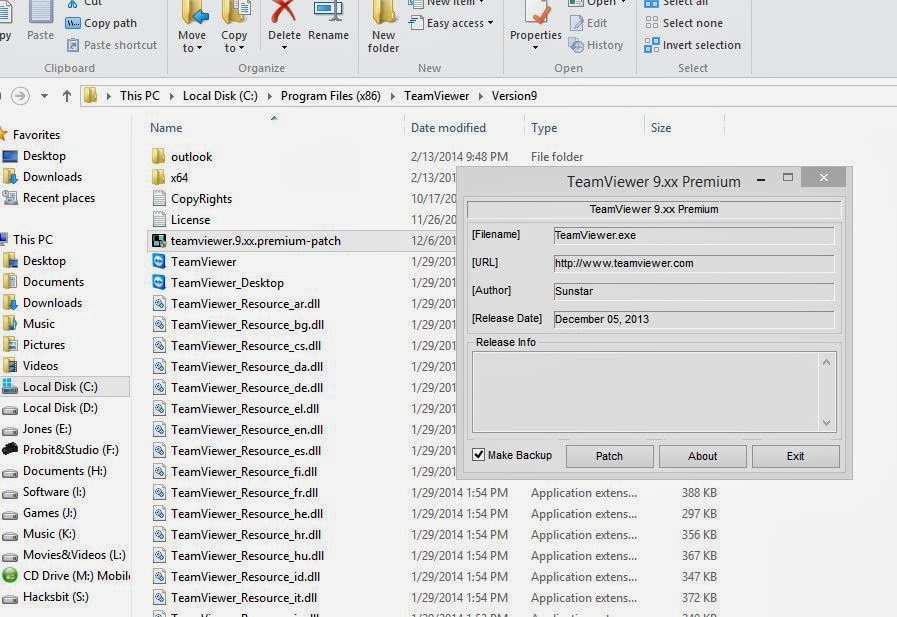Sort files by Date modified column
Viewport: 897px width, 617px height.
[448, 128]
